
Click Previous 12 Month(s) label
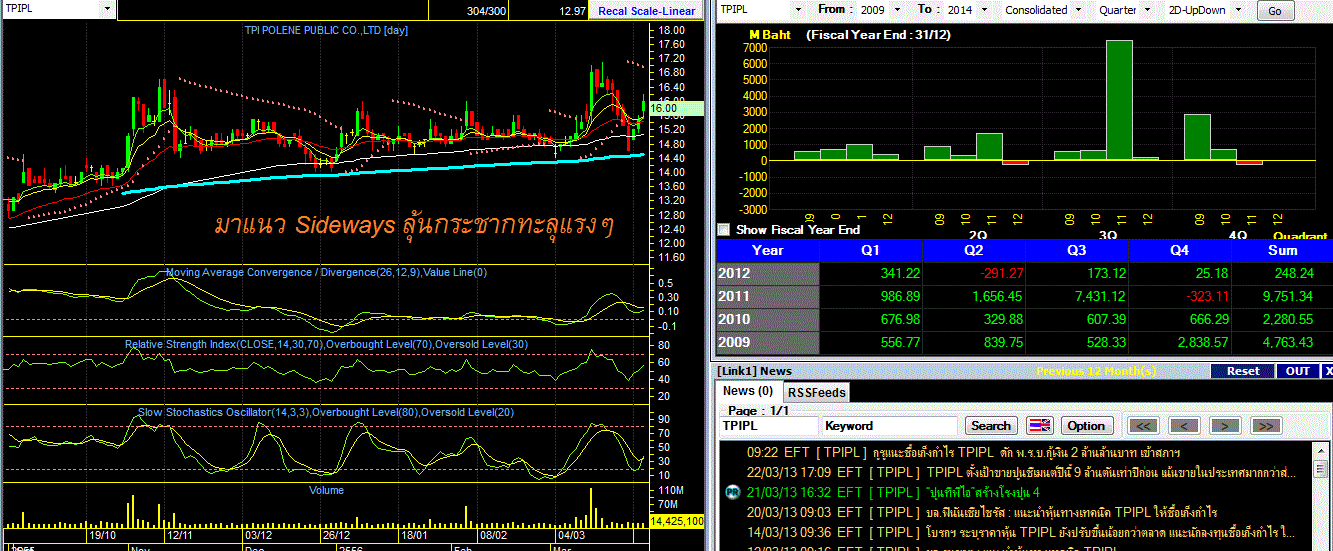coord(1096,371)
